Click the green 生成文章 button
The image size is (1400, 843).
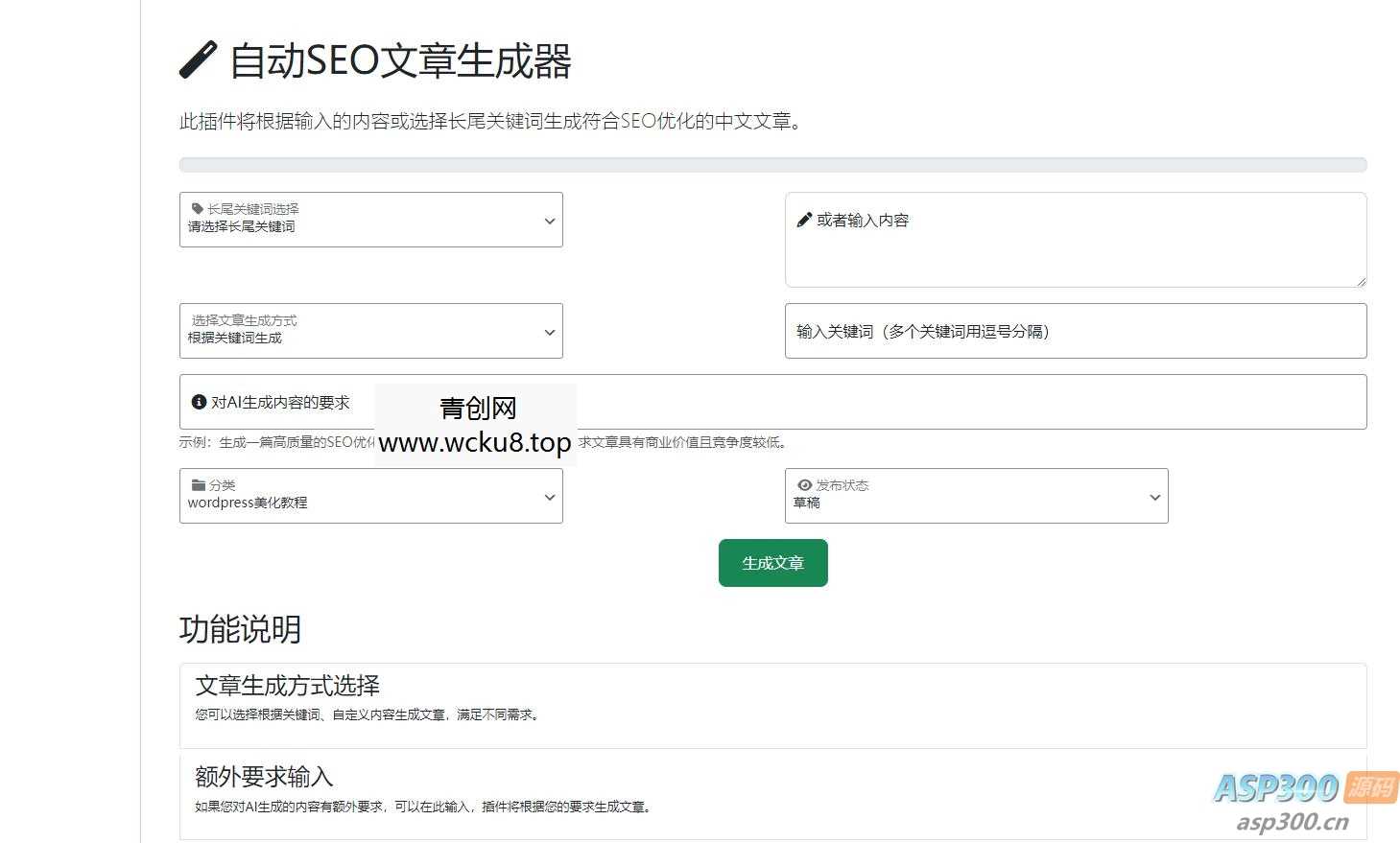click(772, 563)
